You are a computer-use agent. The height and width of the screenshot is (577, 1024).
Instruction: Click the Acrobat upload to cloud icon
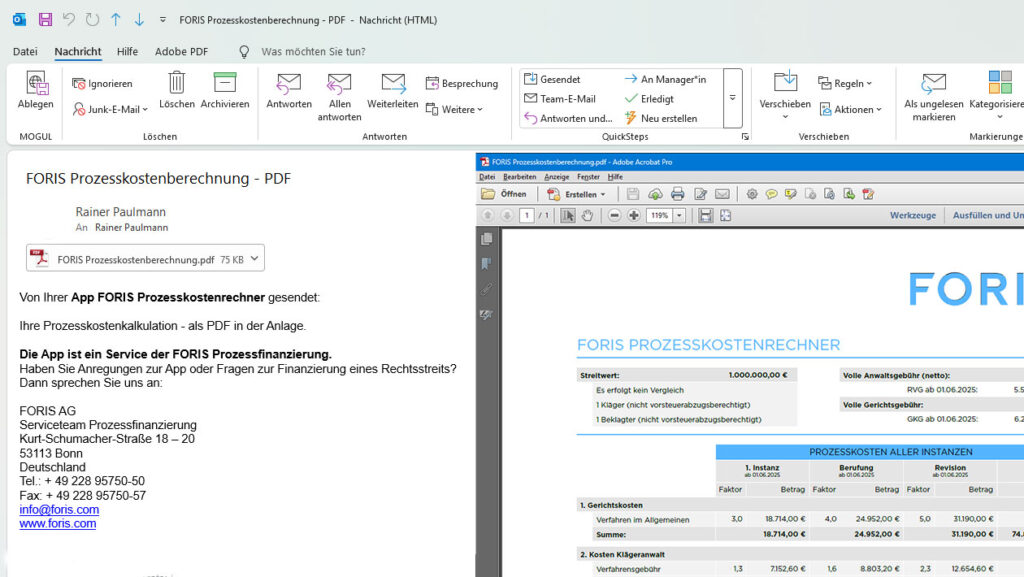click(655, 194)
